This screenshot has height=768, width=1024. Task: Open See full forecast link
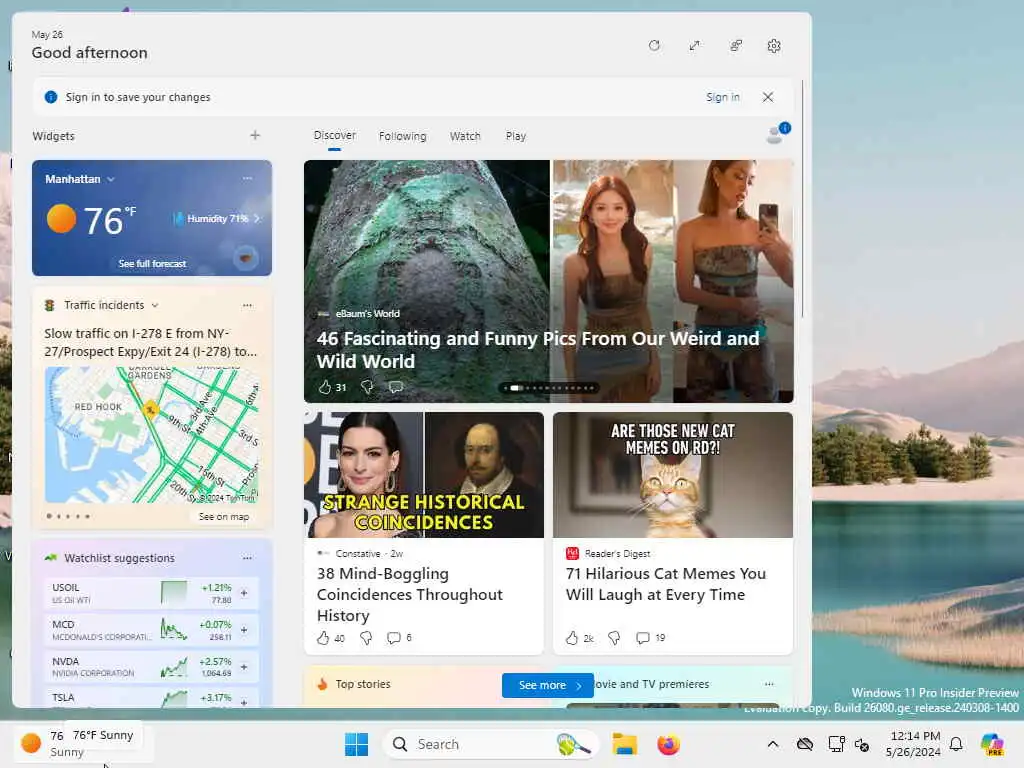[152, 264]
